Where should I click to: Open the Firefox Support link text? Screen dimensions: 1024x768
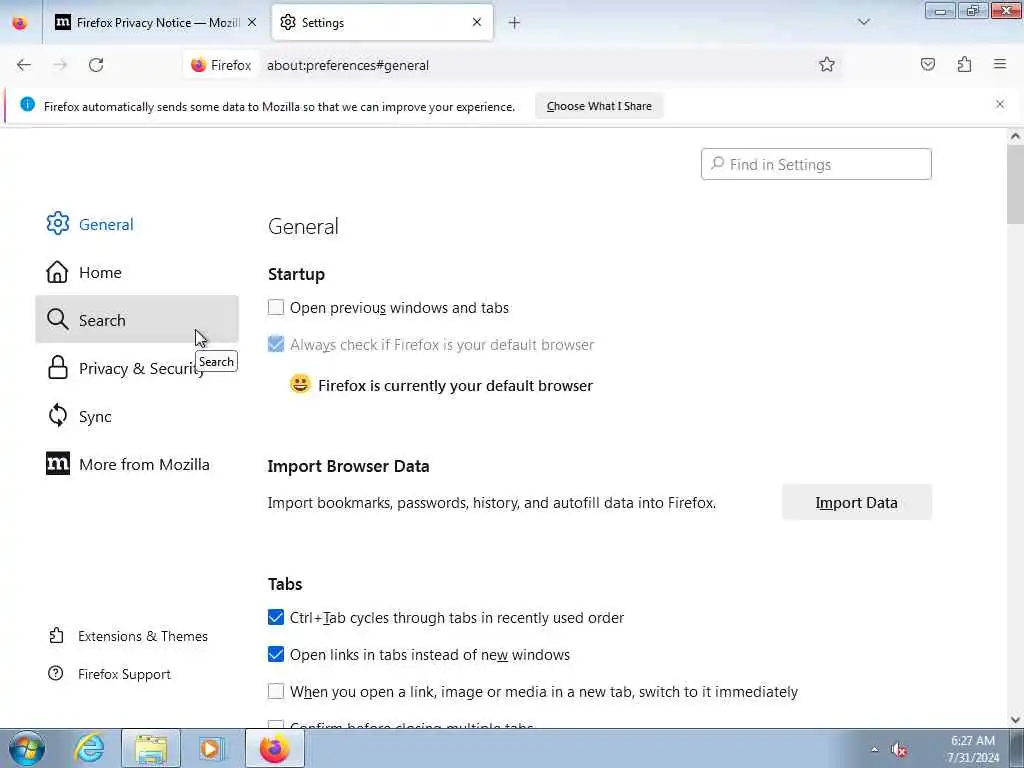point(124,674)
